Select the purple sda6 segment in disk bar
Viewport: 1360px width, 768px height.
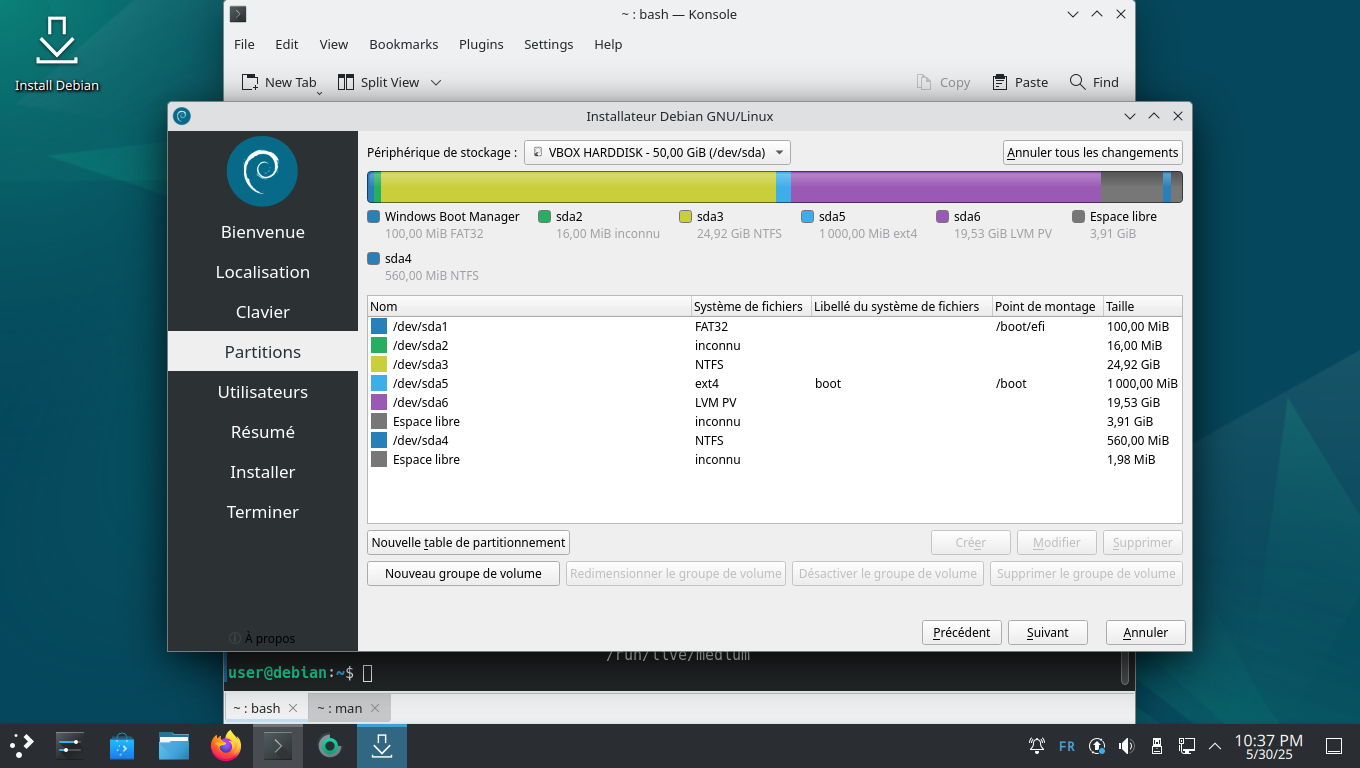[946, 187]
